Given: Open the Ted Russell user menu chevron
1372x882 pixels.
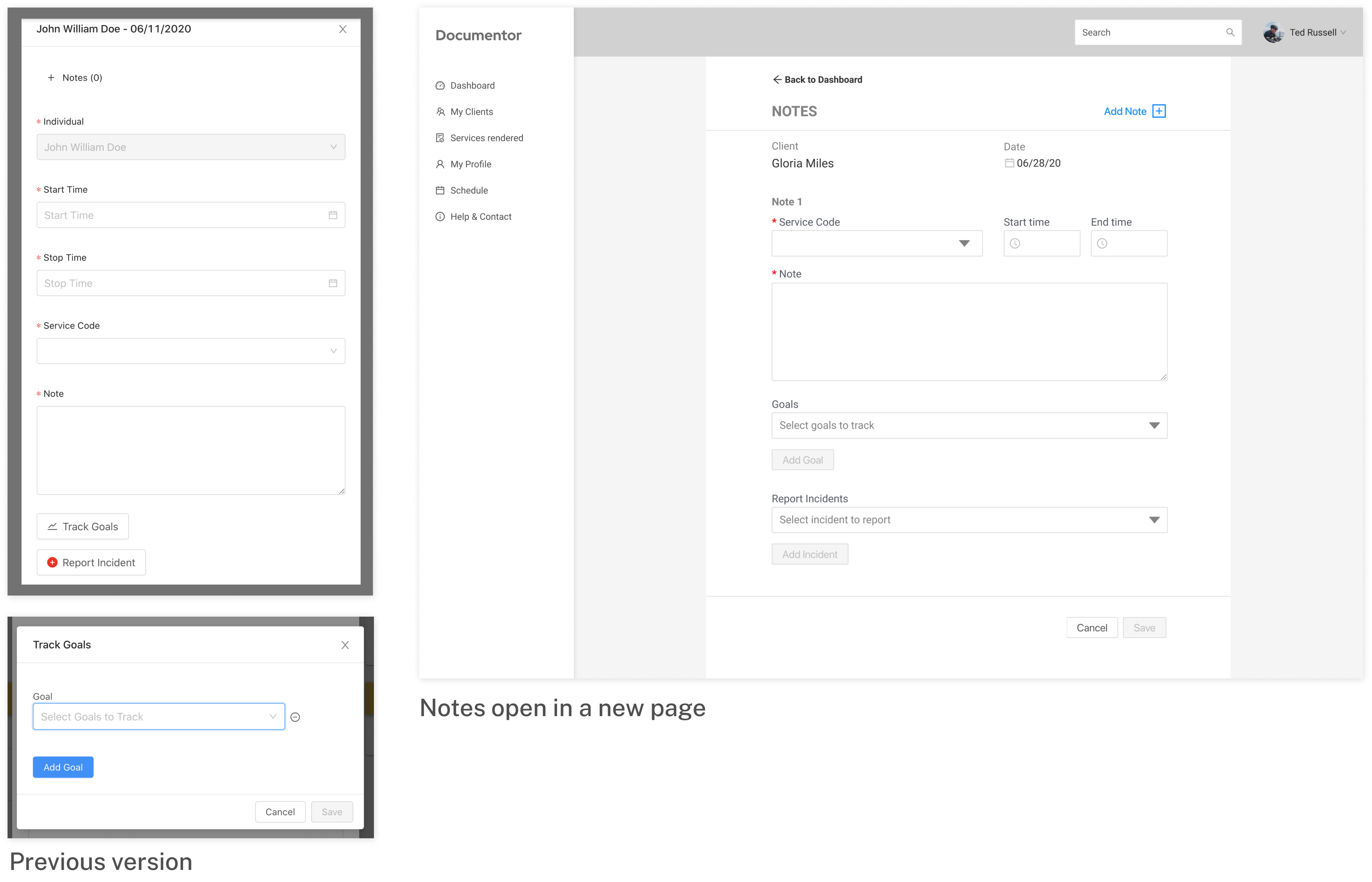Looking at the screenshot, I should [1344, 33].
